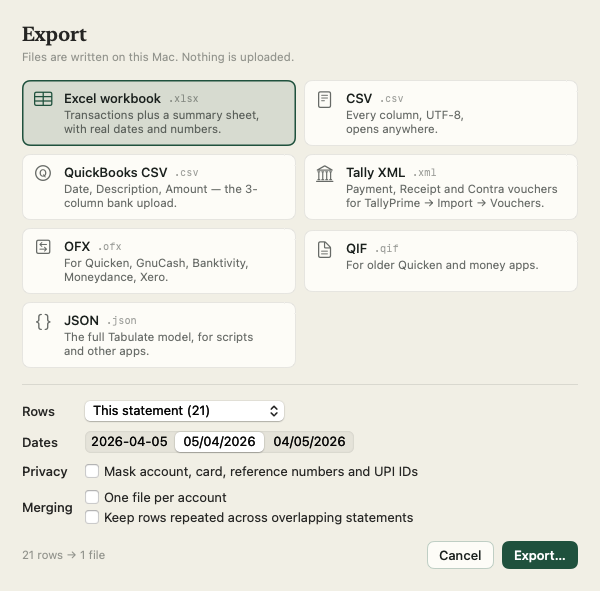Choose the 2026-04-05 date format segment
The width and height of the screenshot is (600, 591).
[x=129, y=442]
